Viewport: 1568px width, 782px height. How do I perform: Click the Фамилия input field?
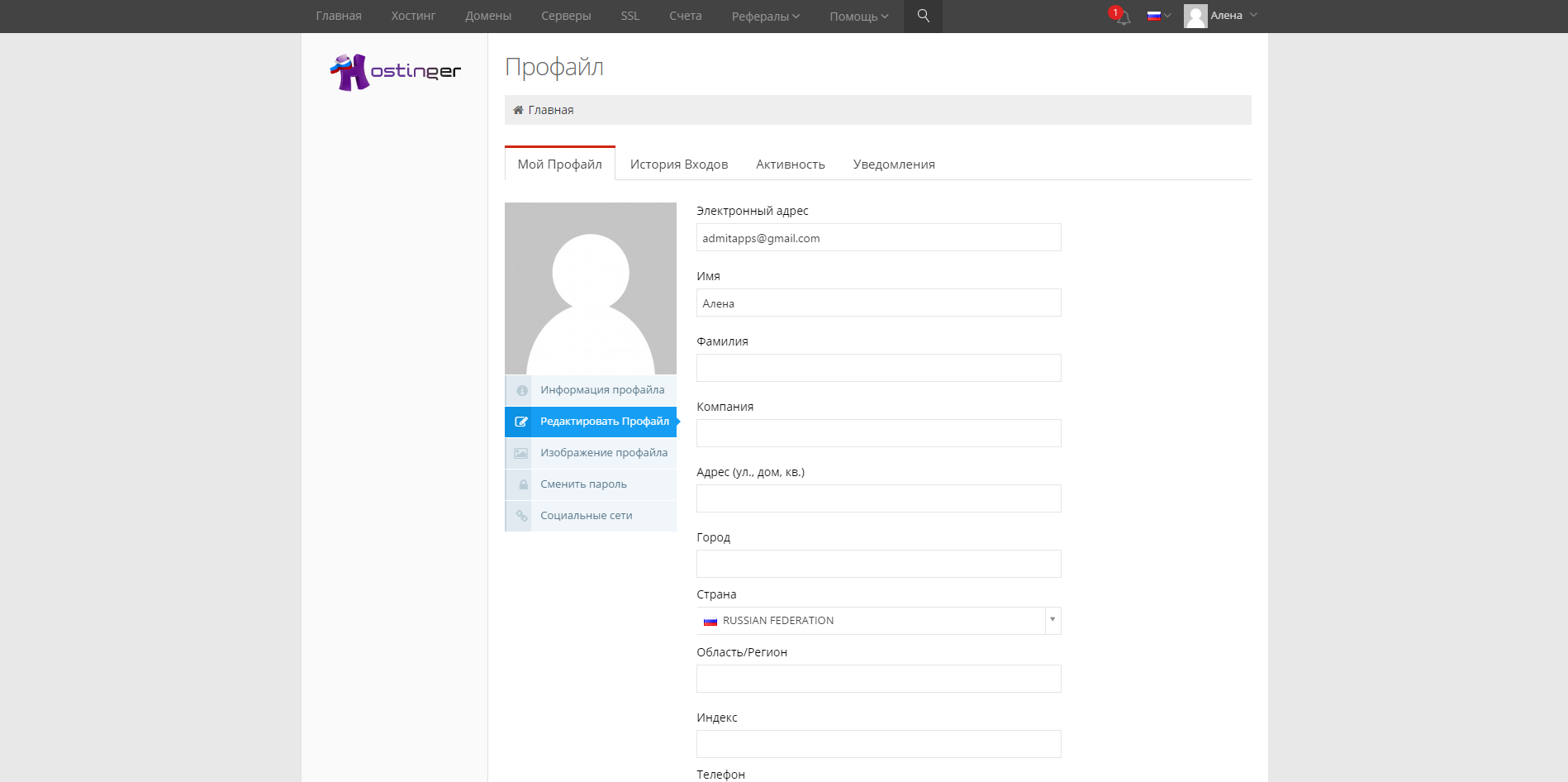click(878, 367)
